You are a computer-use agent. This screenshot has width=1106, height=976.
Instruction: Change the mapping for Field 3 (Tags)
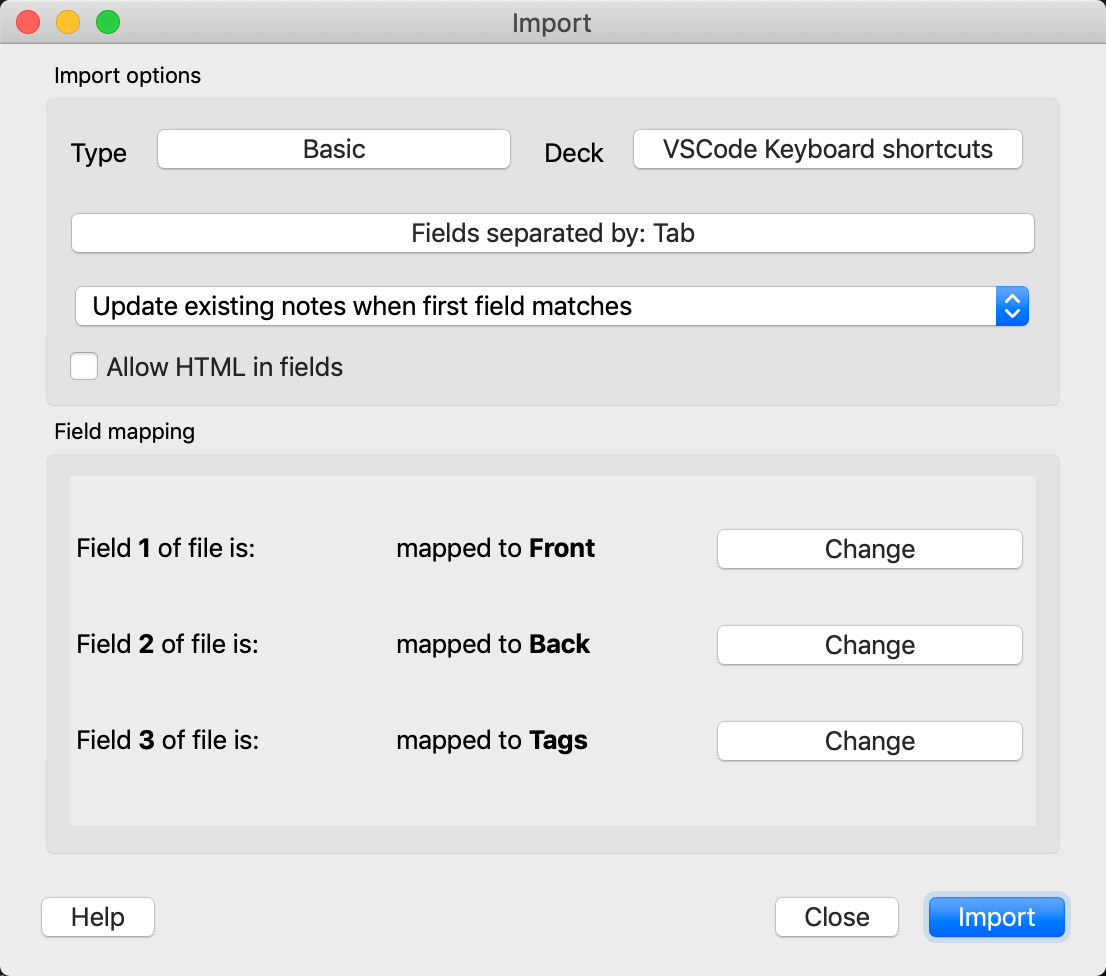(x=868, y=740)
